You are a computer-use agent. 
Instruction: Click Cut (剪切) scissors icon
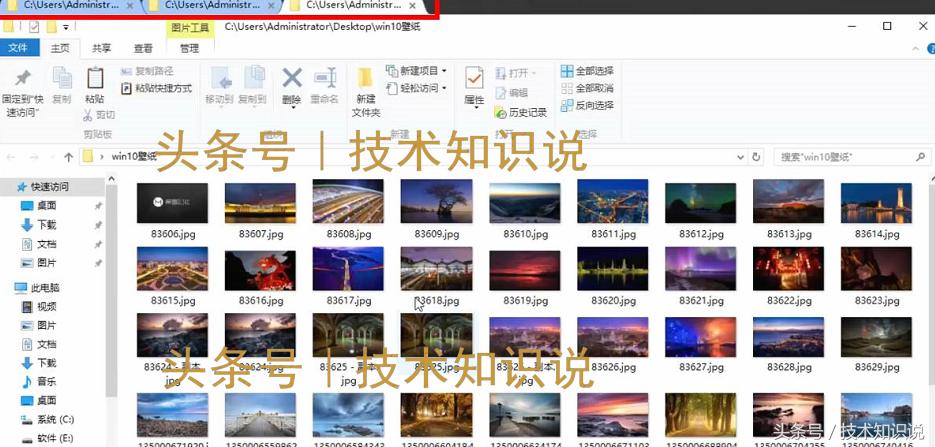(88, 114)
